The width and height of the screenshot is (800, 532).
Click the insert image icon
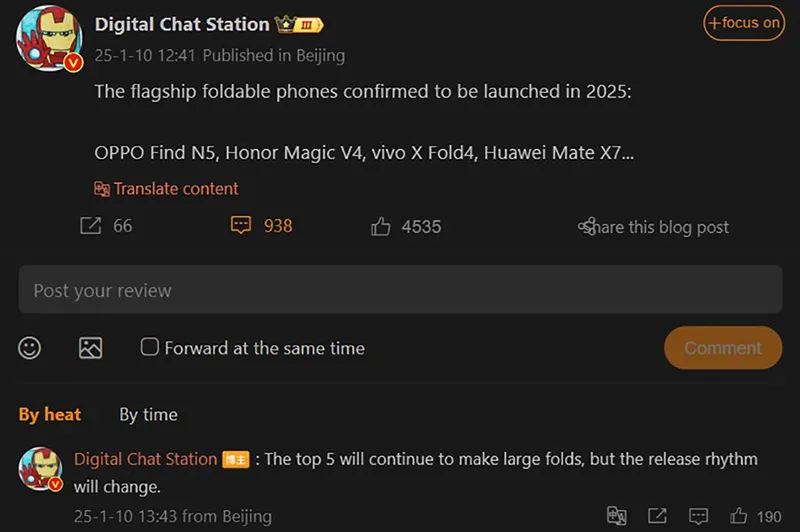pyautogui.click(x=91, y=347)
